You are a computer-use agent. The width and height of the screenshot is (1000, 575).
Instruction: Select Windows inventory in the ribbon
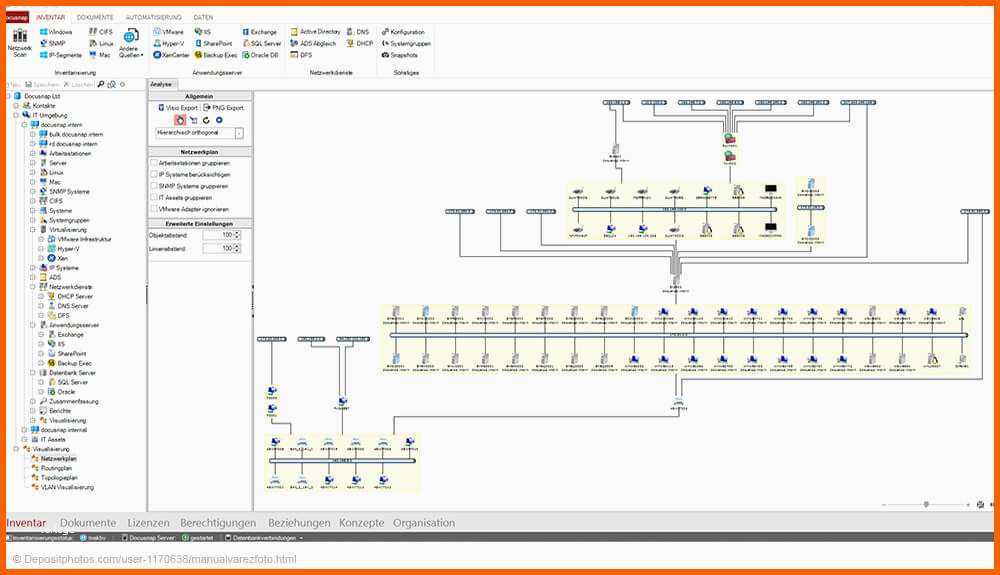pos(55,32)
